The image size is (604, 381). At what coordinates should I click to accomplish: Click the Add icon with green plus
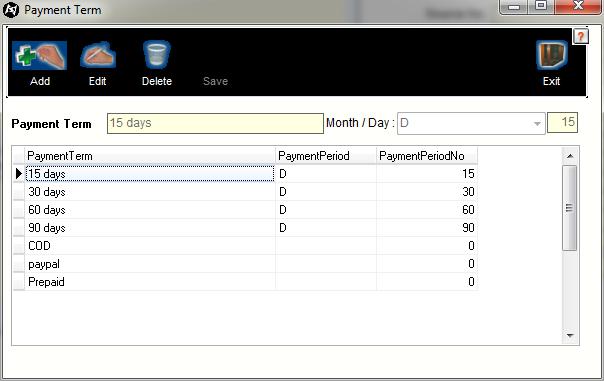coord(40,55)
